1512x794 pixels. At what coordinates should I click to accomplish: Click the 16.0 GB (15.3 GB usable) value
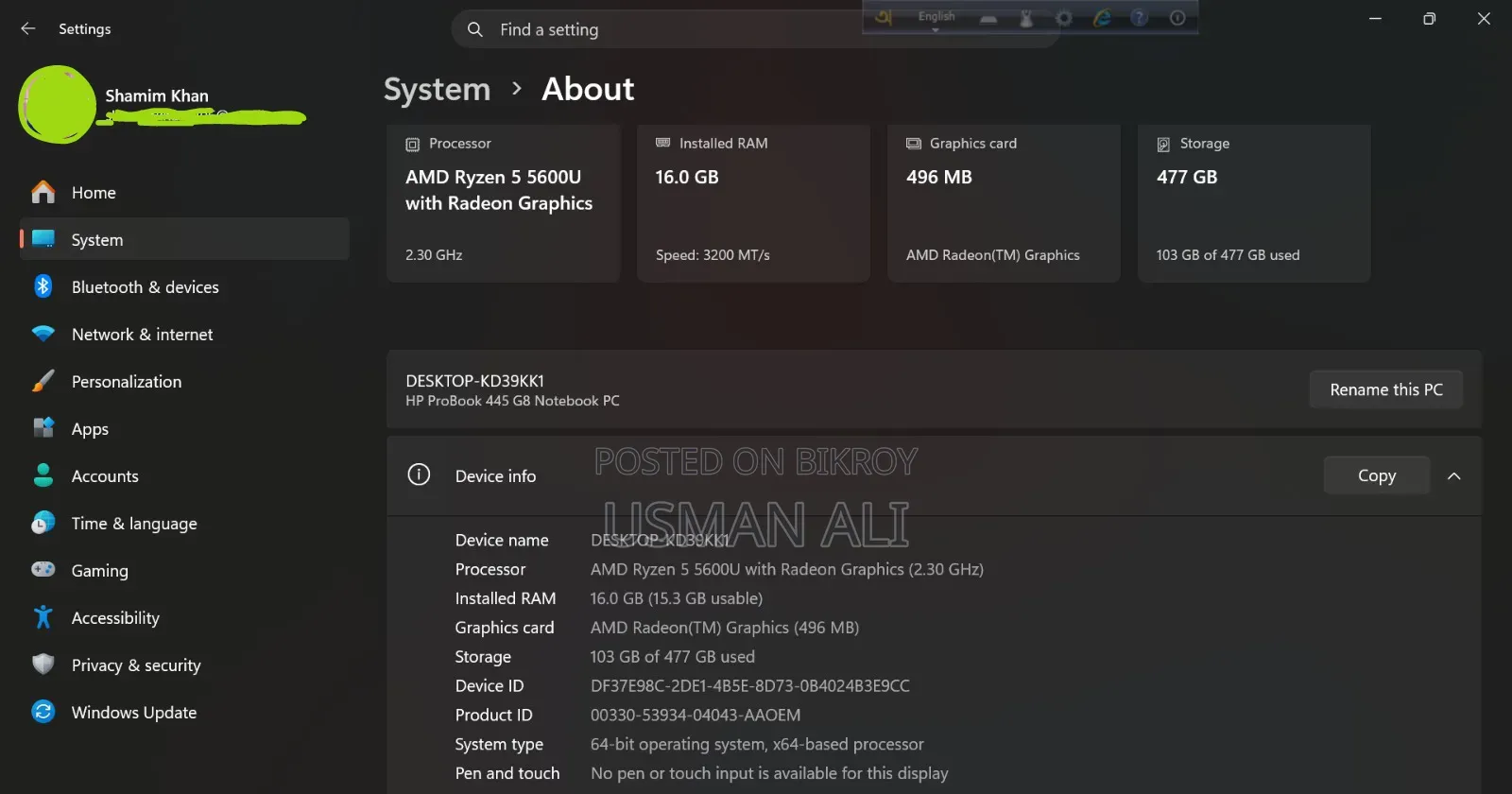(677, 598)
